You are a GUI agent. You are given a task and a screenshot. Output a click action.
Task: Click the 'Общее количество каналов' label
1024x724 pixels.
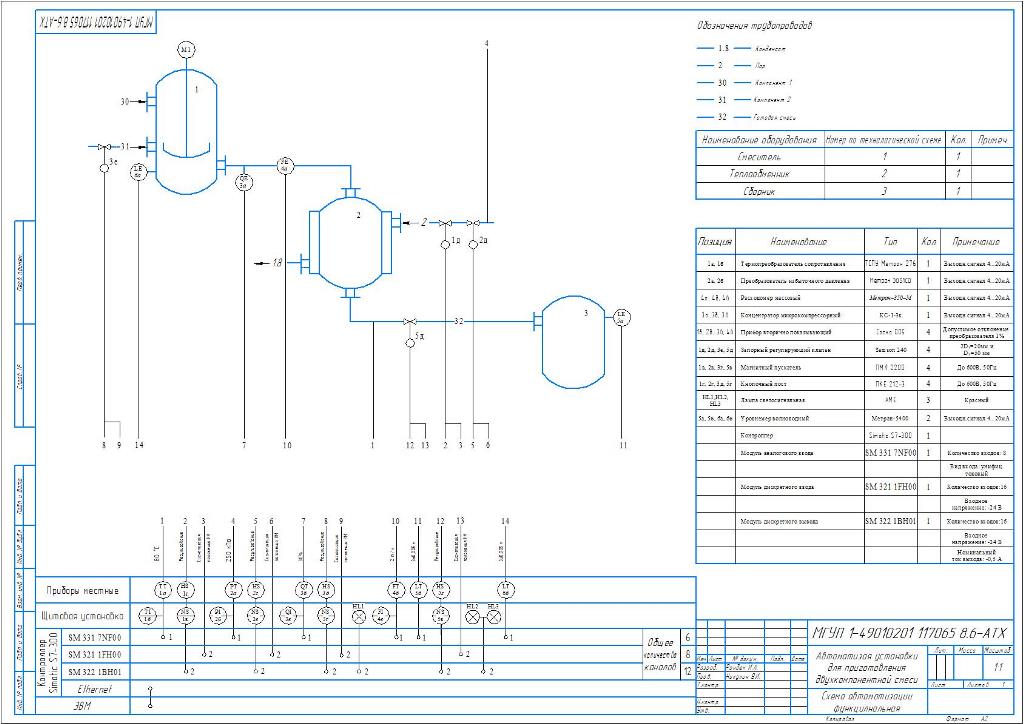tap(658, 655)
